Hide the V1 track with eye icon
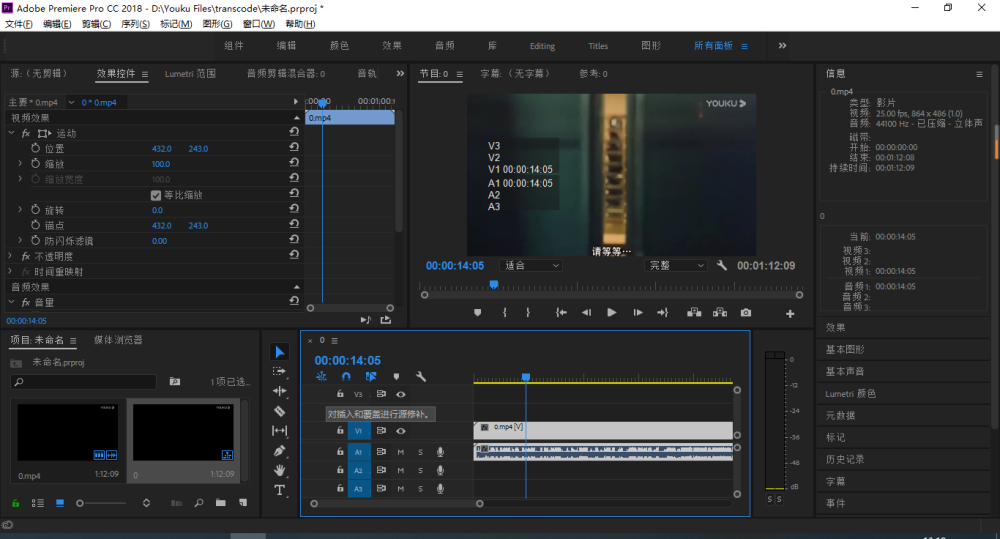The height and width of the screenshot is (539, 1000). click(401, 431)
